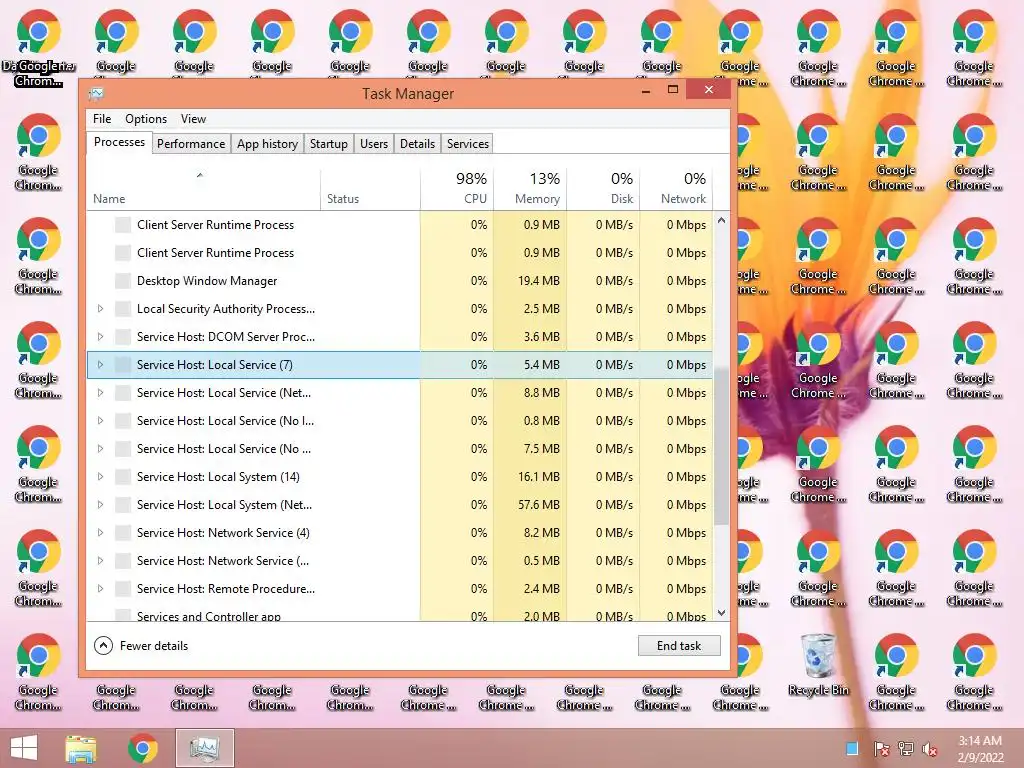Click the Service Host: Local Service (7) icon
This screenshot has height=768, width=1024.
click(123, 365)
